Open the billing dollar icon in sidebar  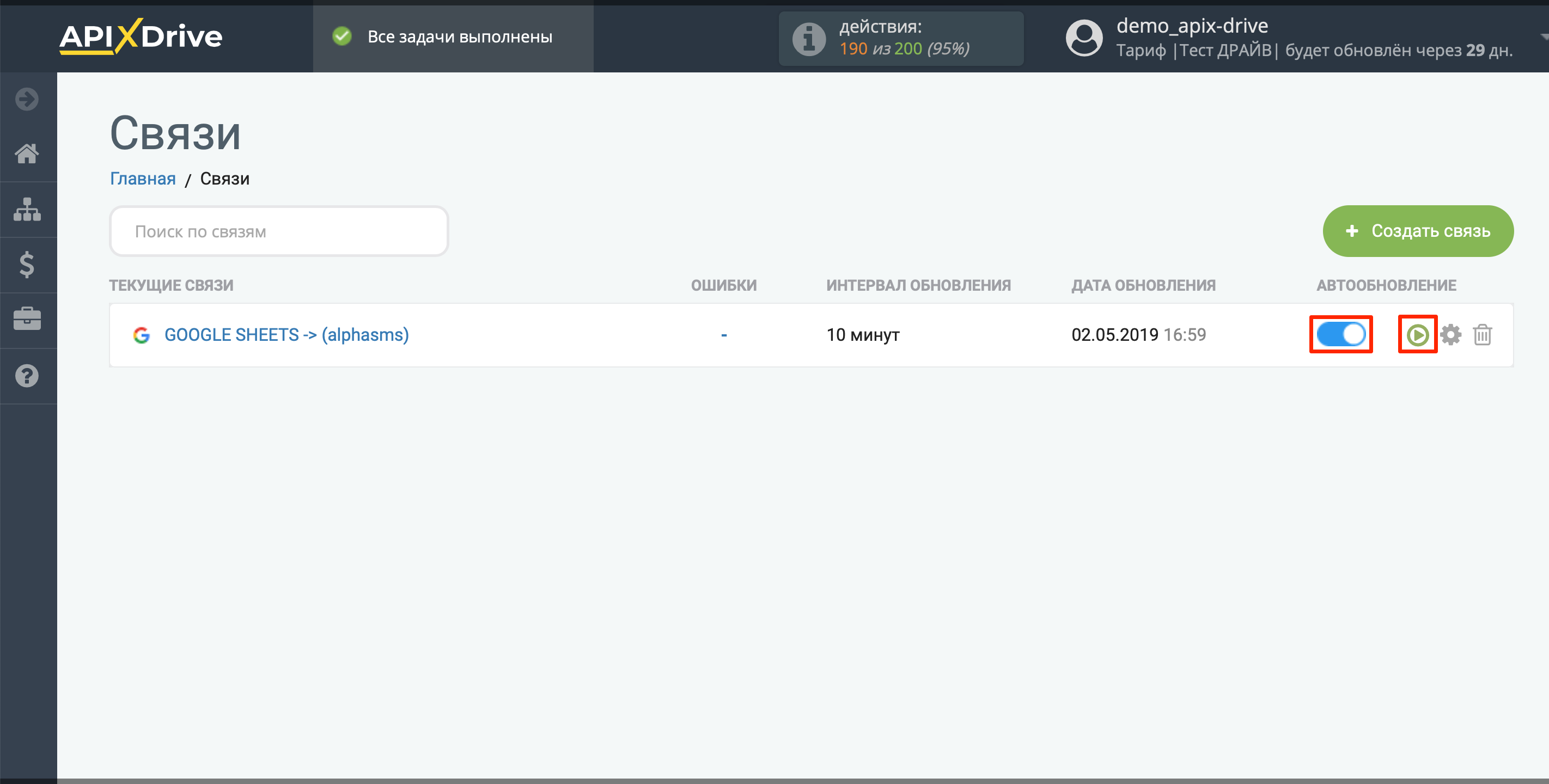27,265
